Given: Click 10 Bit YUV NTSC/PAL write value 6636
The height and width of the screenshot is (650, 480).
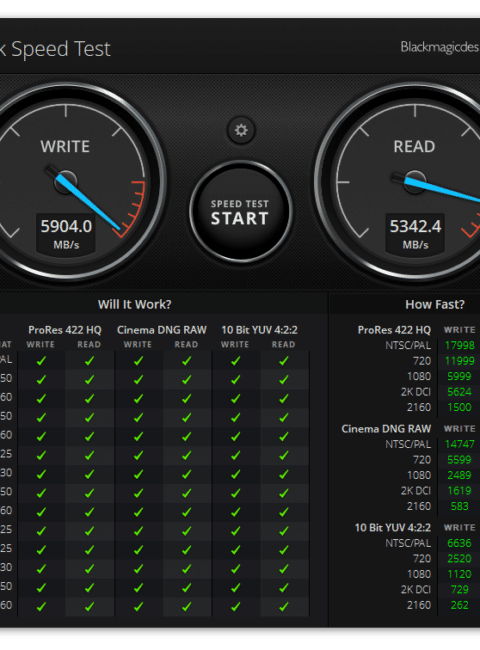Looking at the screenshot, I should coord(459,543).
